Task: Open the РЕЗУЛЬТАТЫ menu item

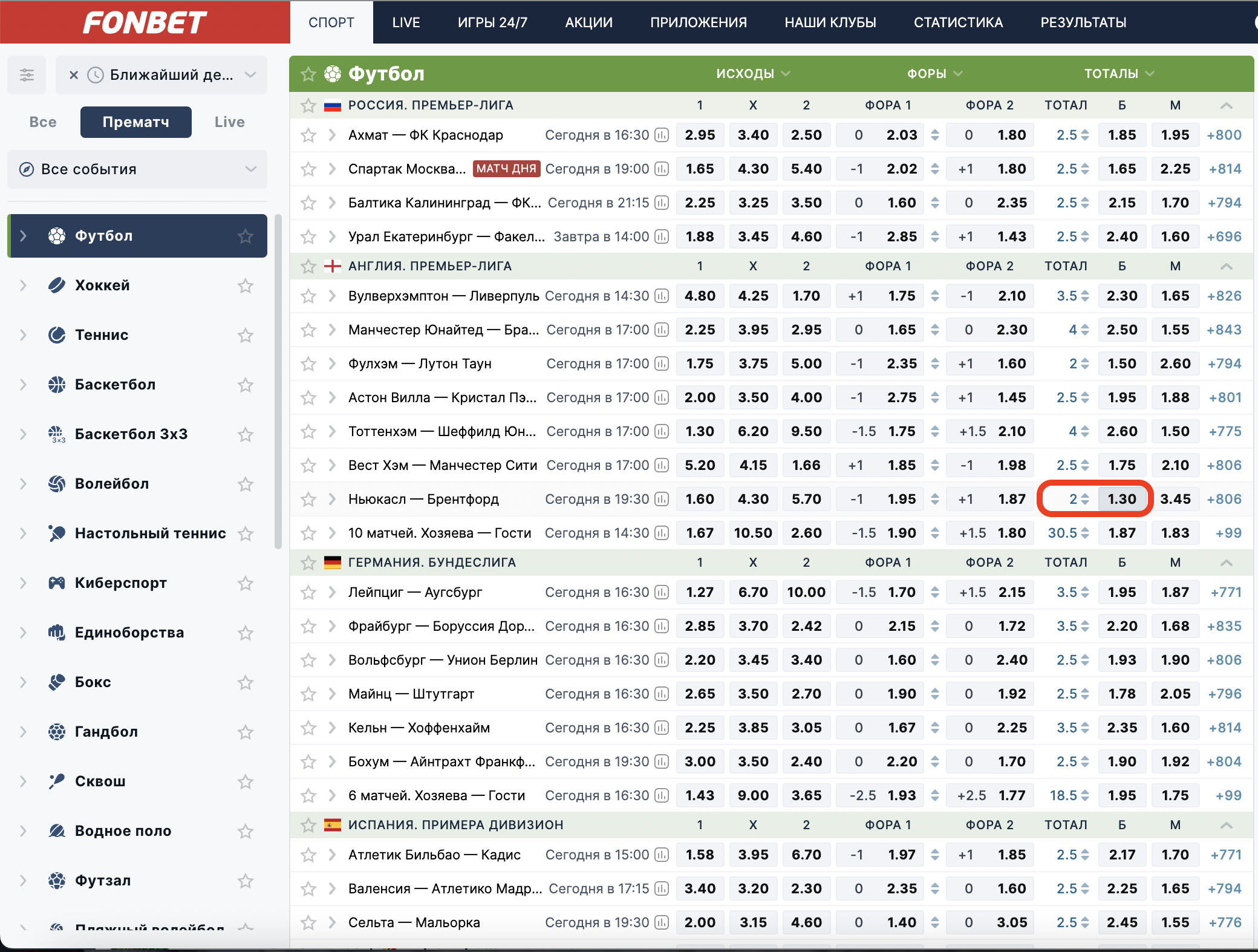Action: click(x=1083, y=22)
